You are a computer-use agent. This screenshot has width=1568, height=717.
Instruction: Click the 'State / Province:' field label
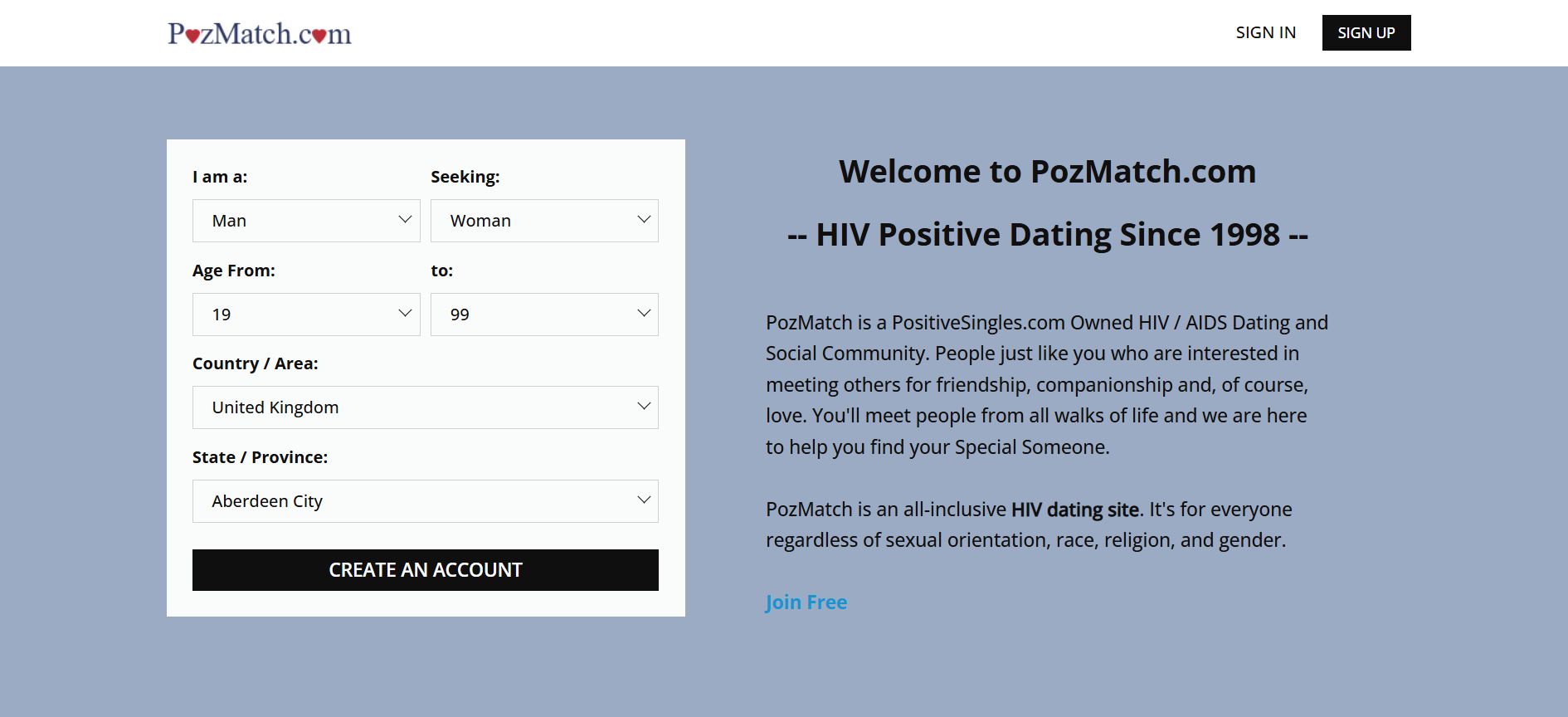[260, 457]
